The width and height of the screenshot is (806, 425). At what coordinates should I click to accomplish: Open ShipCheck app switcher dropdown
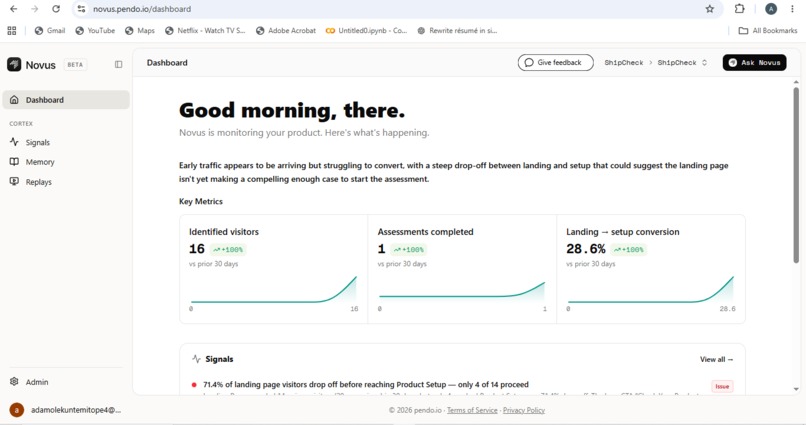tap(683, 63)
